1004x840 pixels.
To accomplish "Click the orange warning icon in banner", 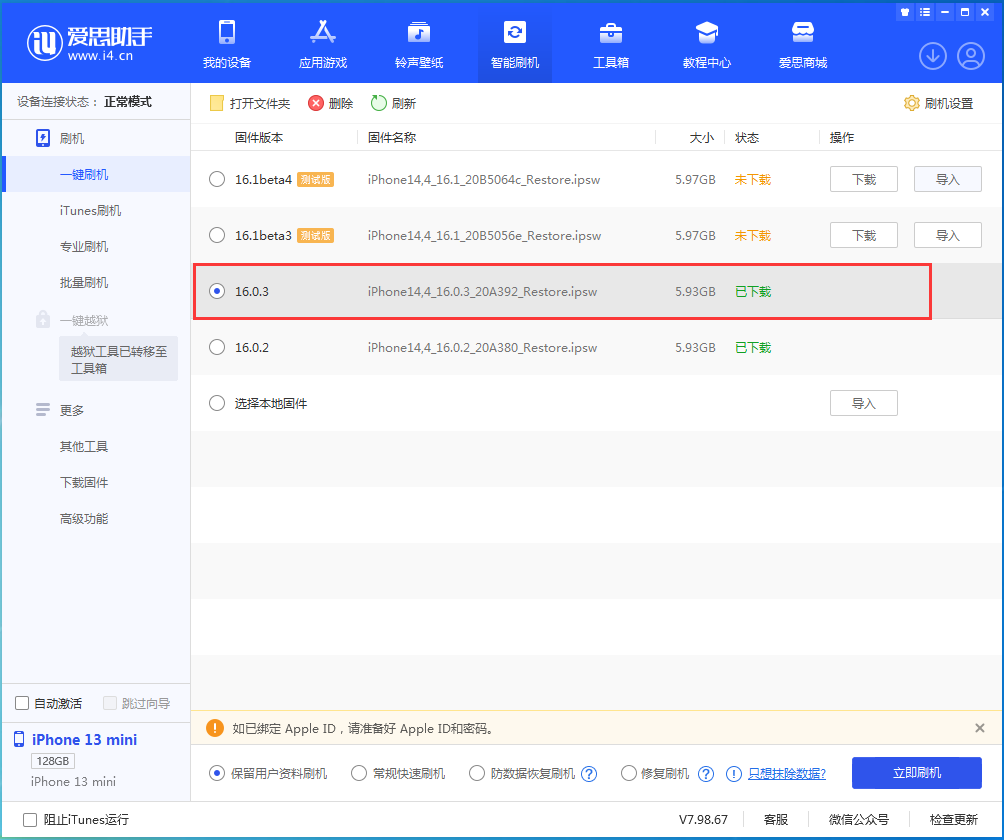I will tap(215, 728).
